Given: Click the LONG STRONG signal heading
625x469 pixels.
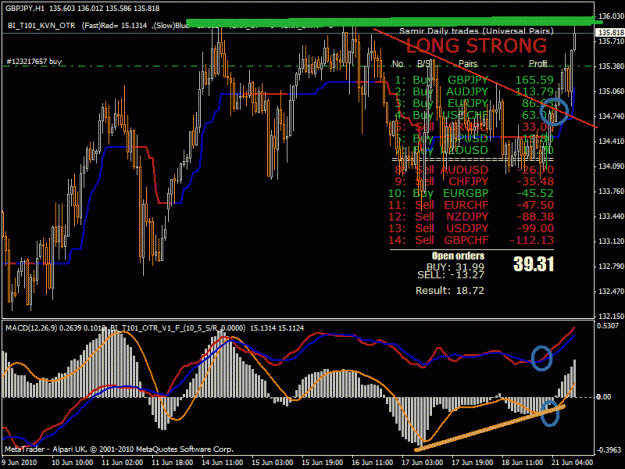Looking at the screenshot, I should tap(476, 46).
